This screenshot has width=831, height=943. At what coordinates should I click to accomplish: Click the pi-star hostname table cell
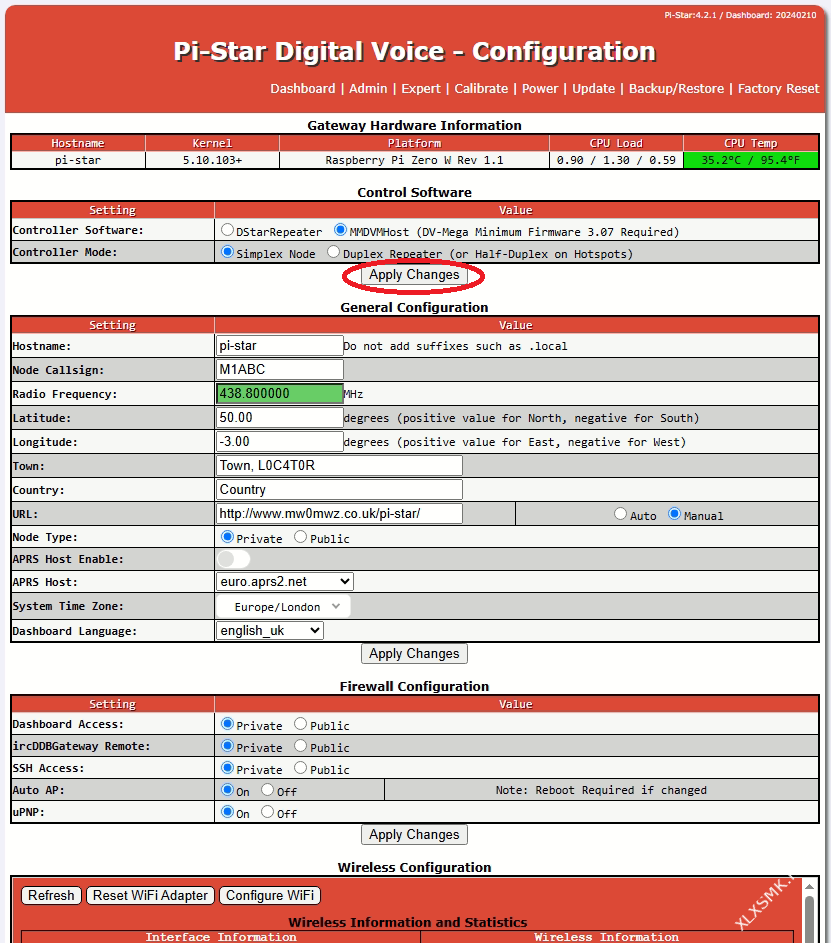click(78, 160)
